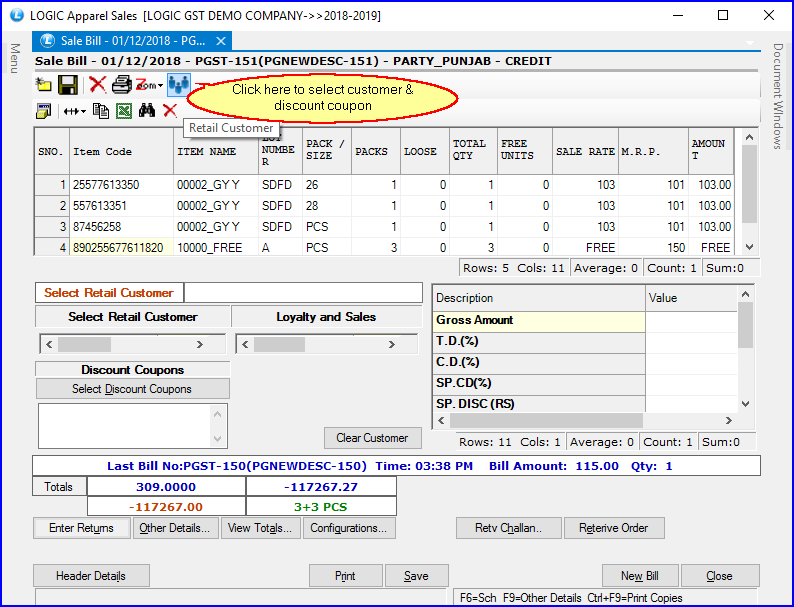Click the binoculars find icon
The image size is (794, 607).
pos(147,110)
